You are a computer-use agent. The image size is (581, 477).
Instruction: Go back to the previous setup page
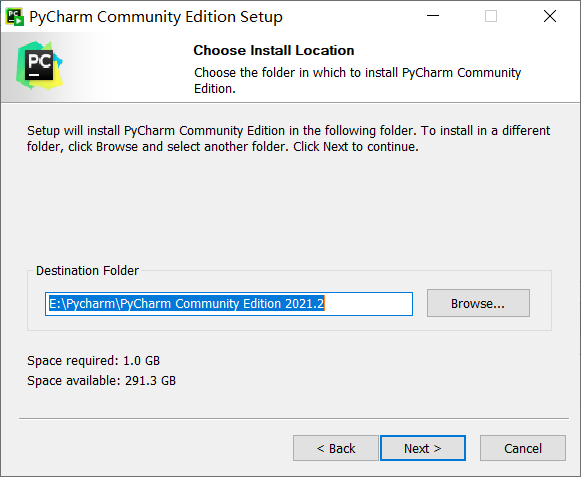336,448
